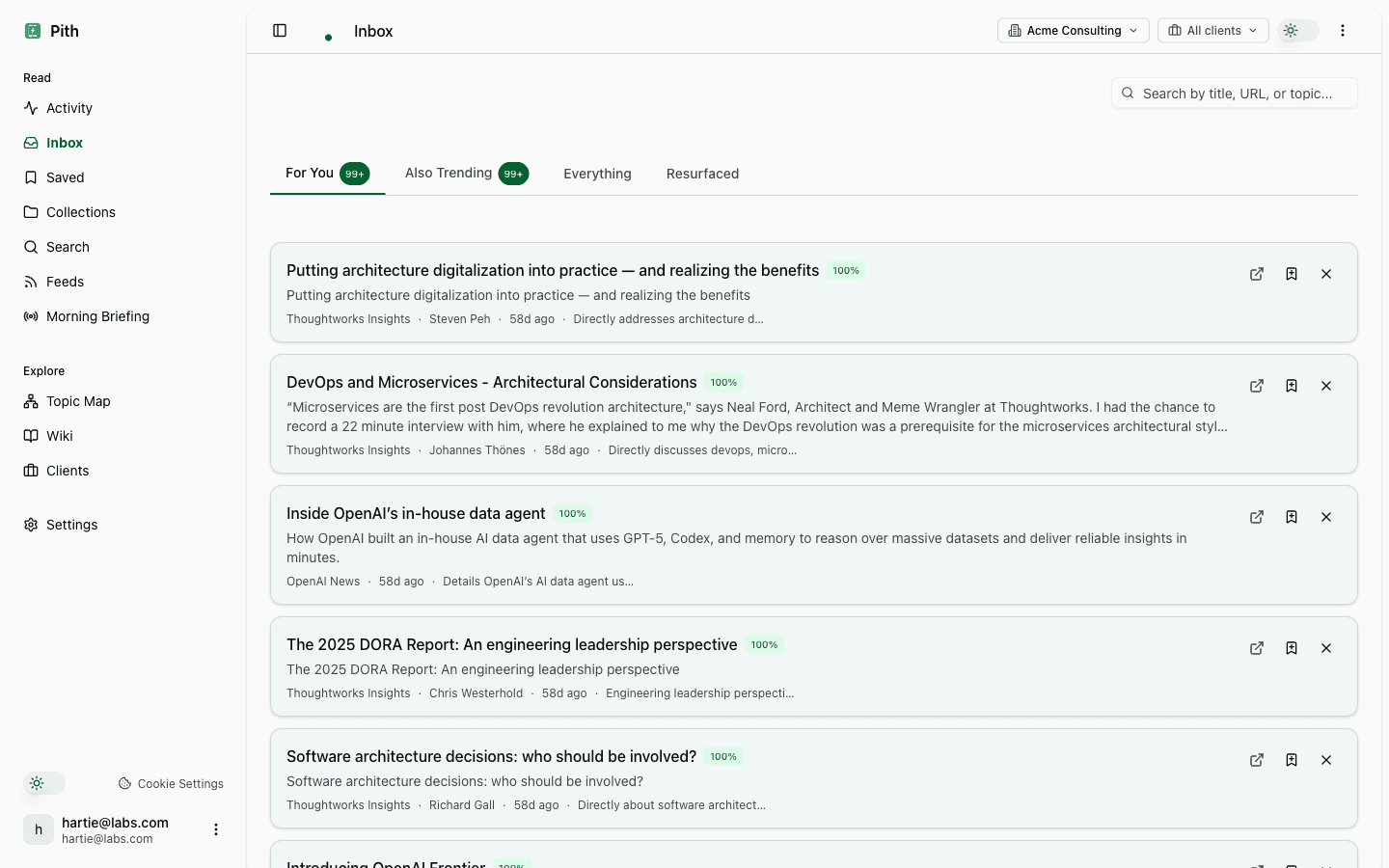This screenshot has width=1389, height=868.
Task: Open Clients in the sidebar
Action: coord(123,471)
